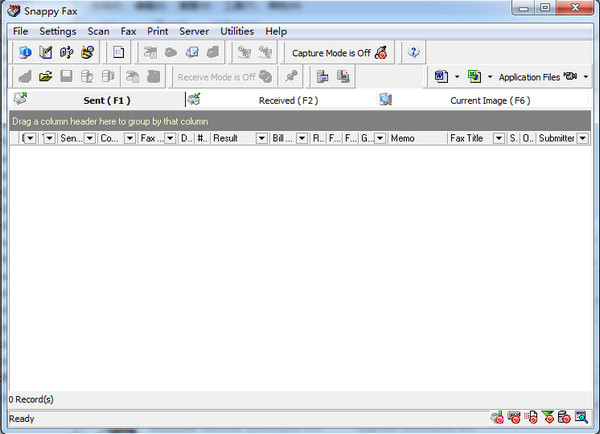Open the Word icon dropdown arrow

457,77
